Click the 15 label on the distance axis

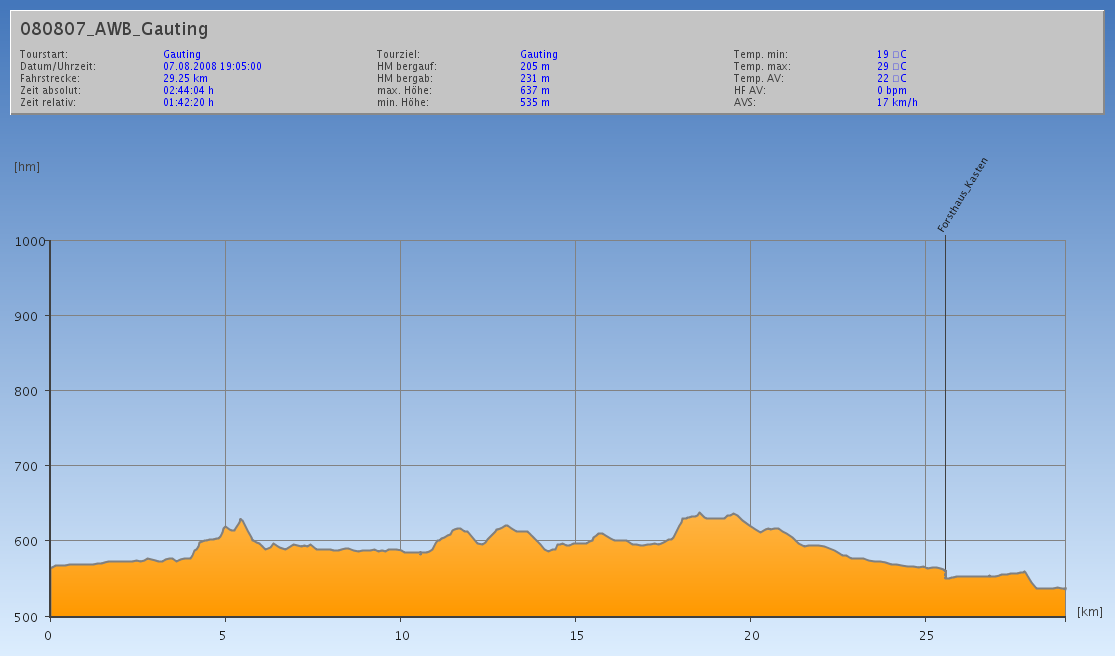pos(575,634)
